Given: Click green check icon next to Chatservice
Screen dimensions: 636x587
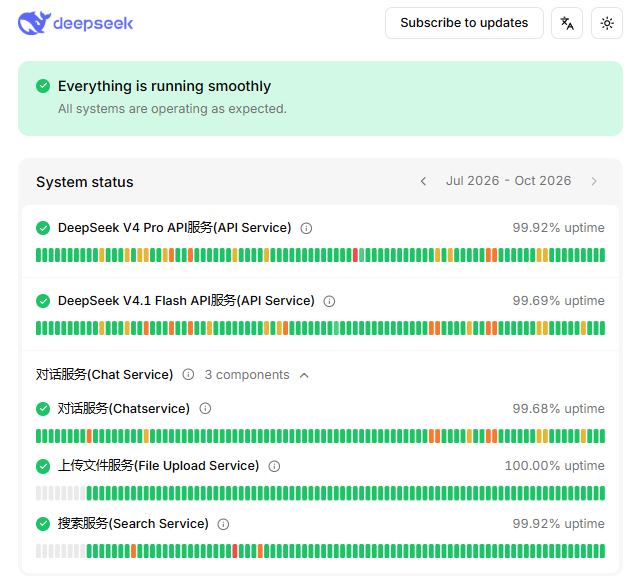Looking at the screenshot, I should pyautogui.click(x=43, y=409).
